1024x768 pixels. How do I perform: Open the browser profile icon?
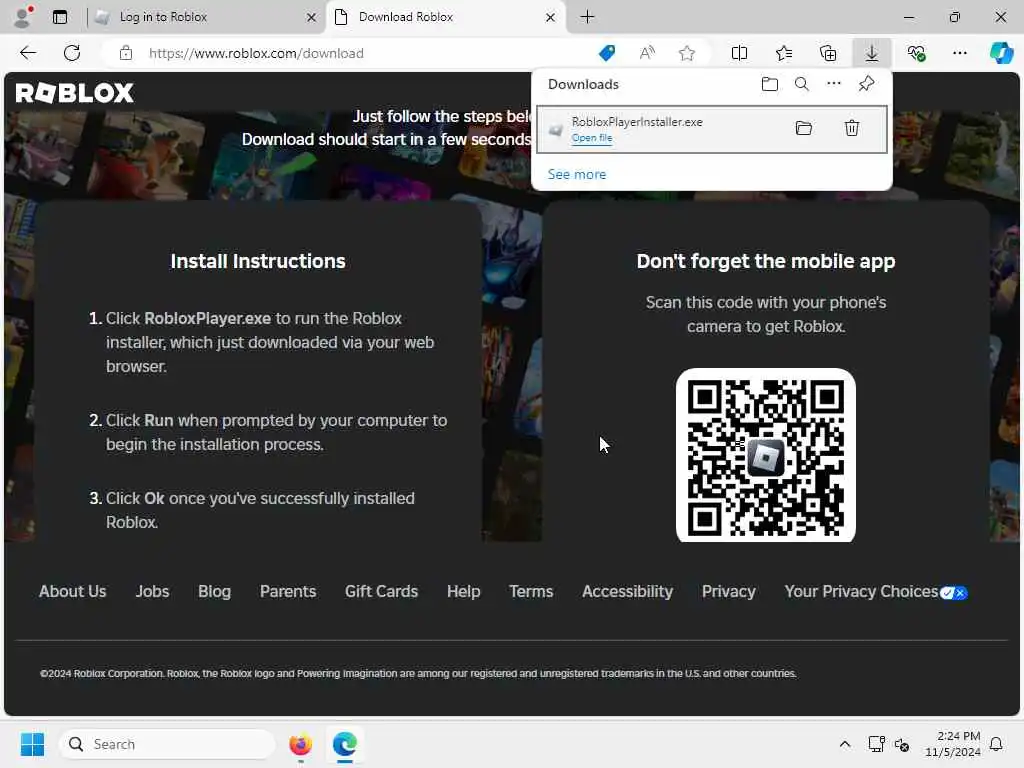(x=22, y=17)
